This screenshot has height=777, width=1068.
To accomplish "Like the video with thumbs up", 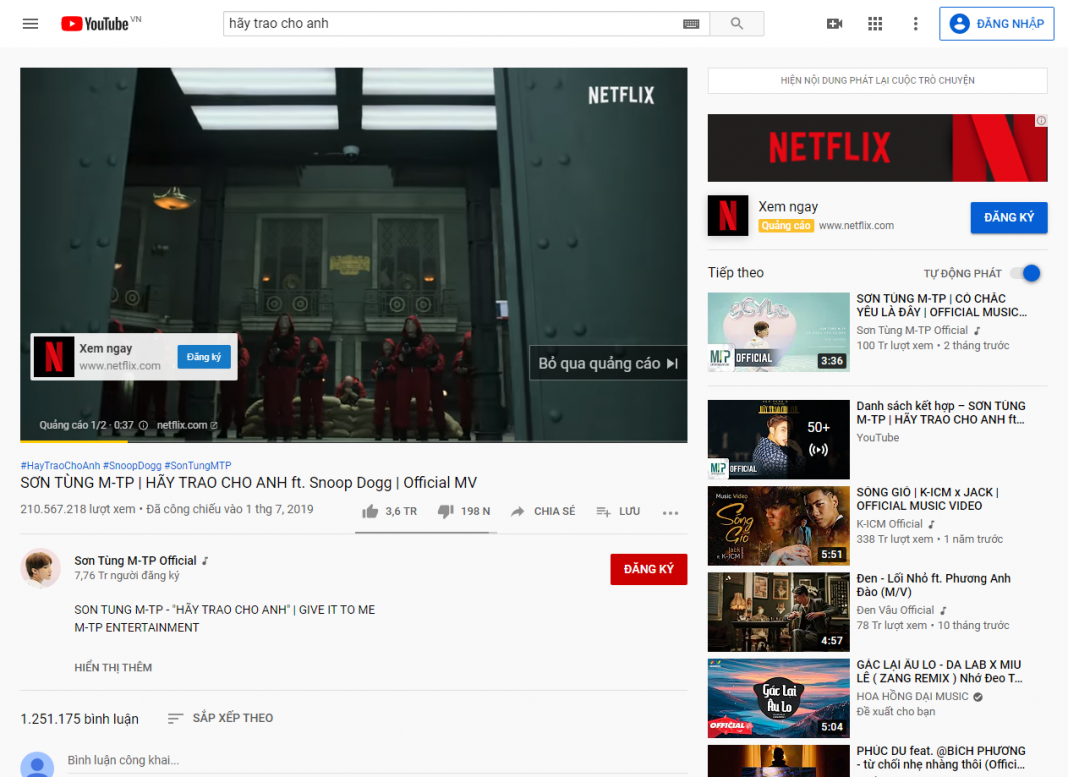I will (x=371, y=511).
